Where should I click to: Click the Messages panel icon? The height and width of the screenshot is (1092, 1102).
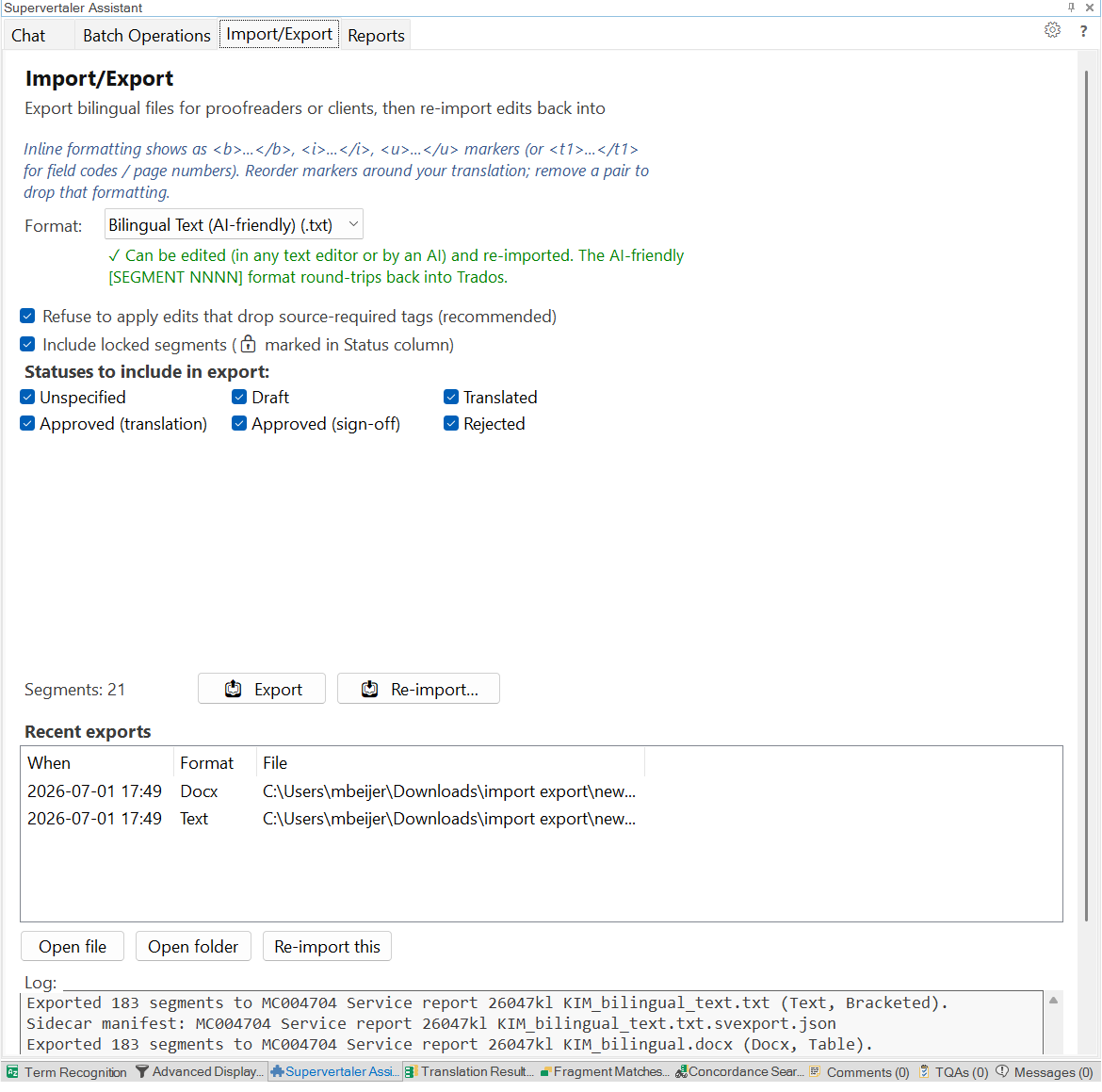tap(1002, 1071)
